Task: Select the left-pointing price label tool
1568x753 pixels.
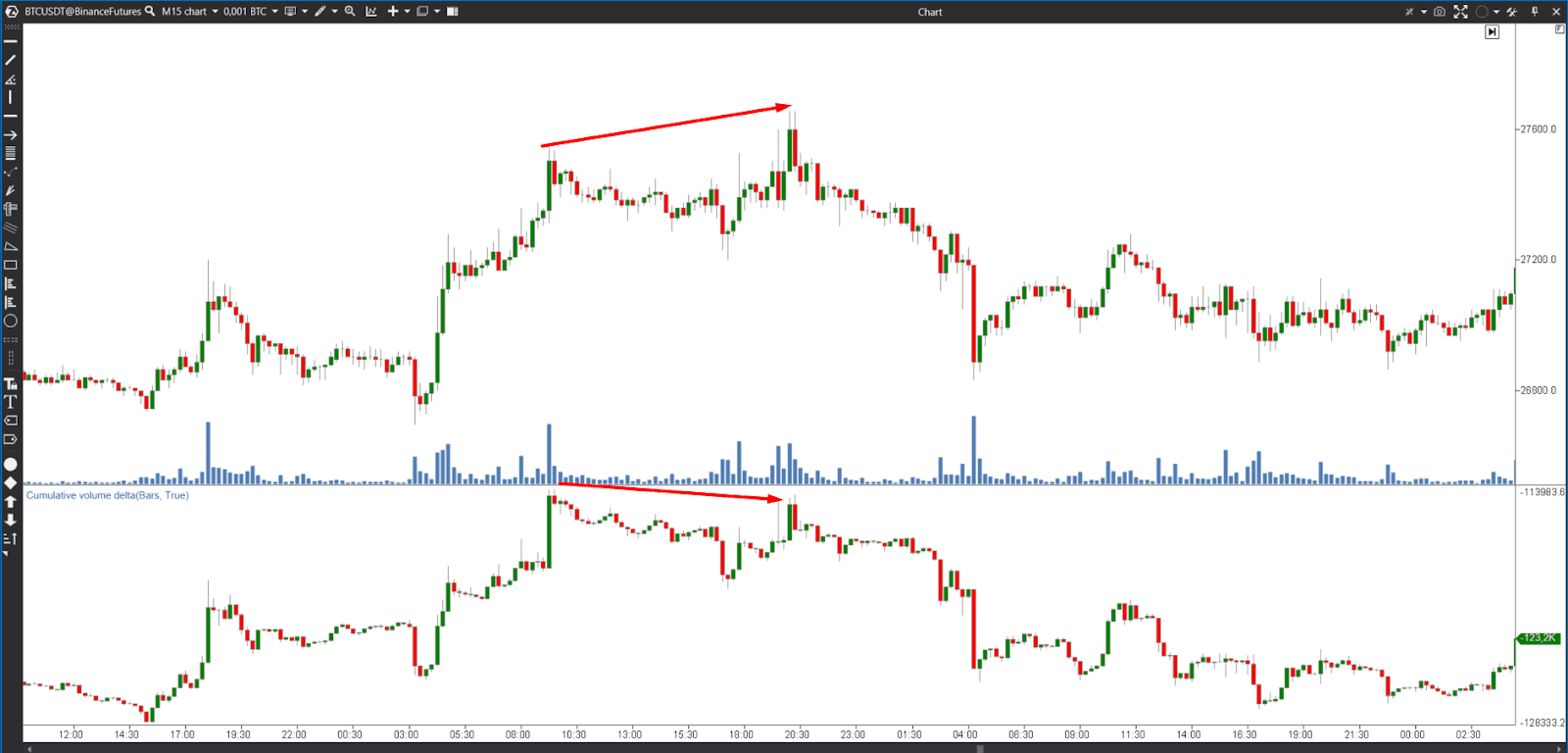Action: click(x=11, y=421)
